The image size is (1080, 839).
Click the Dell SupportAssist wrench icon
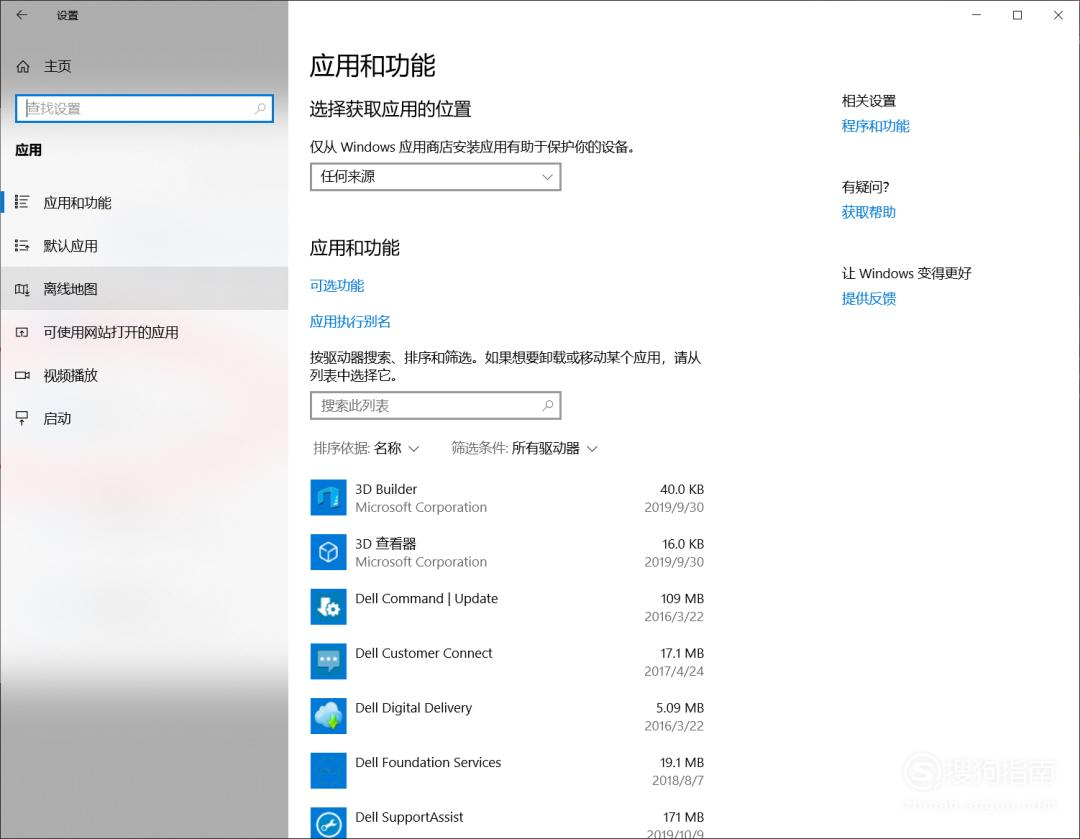point(328,823)
